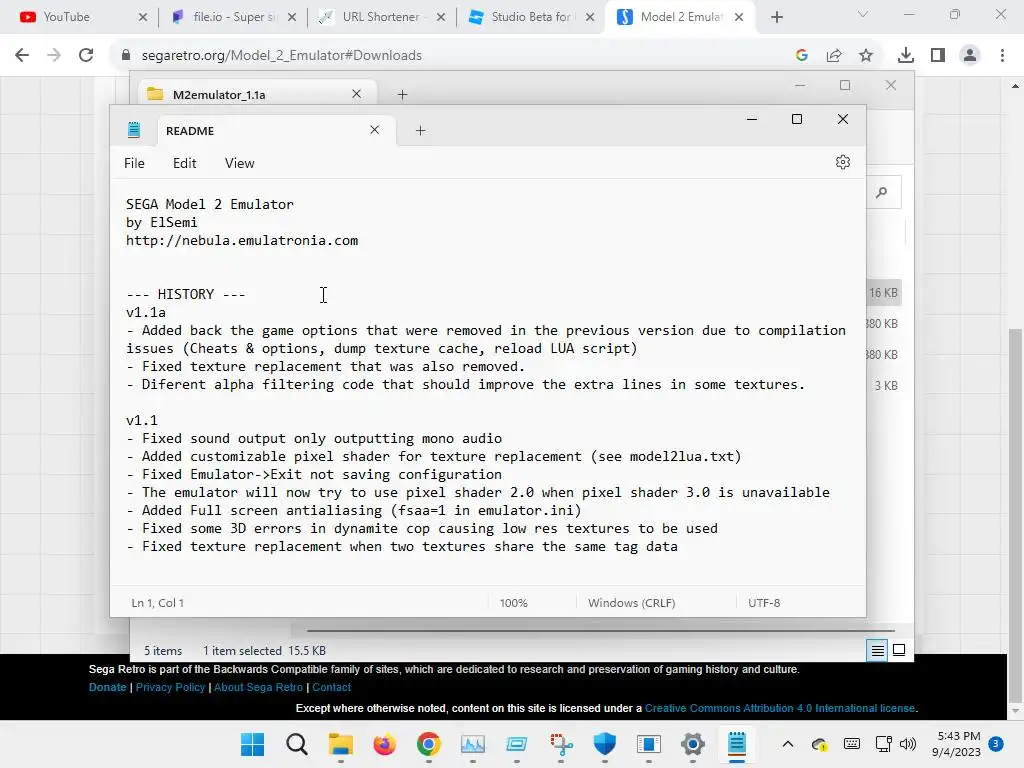Open Windows taskbar Search
Viewport: 1024px width, 768px height.
pos(296,744)
